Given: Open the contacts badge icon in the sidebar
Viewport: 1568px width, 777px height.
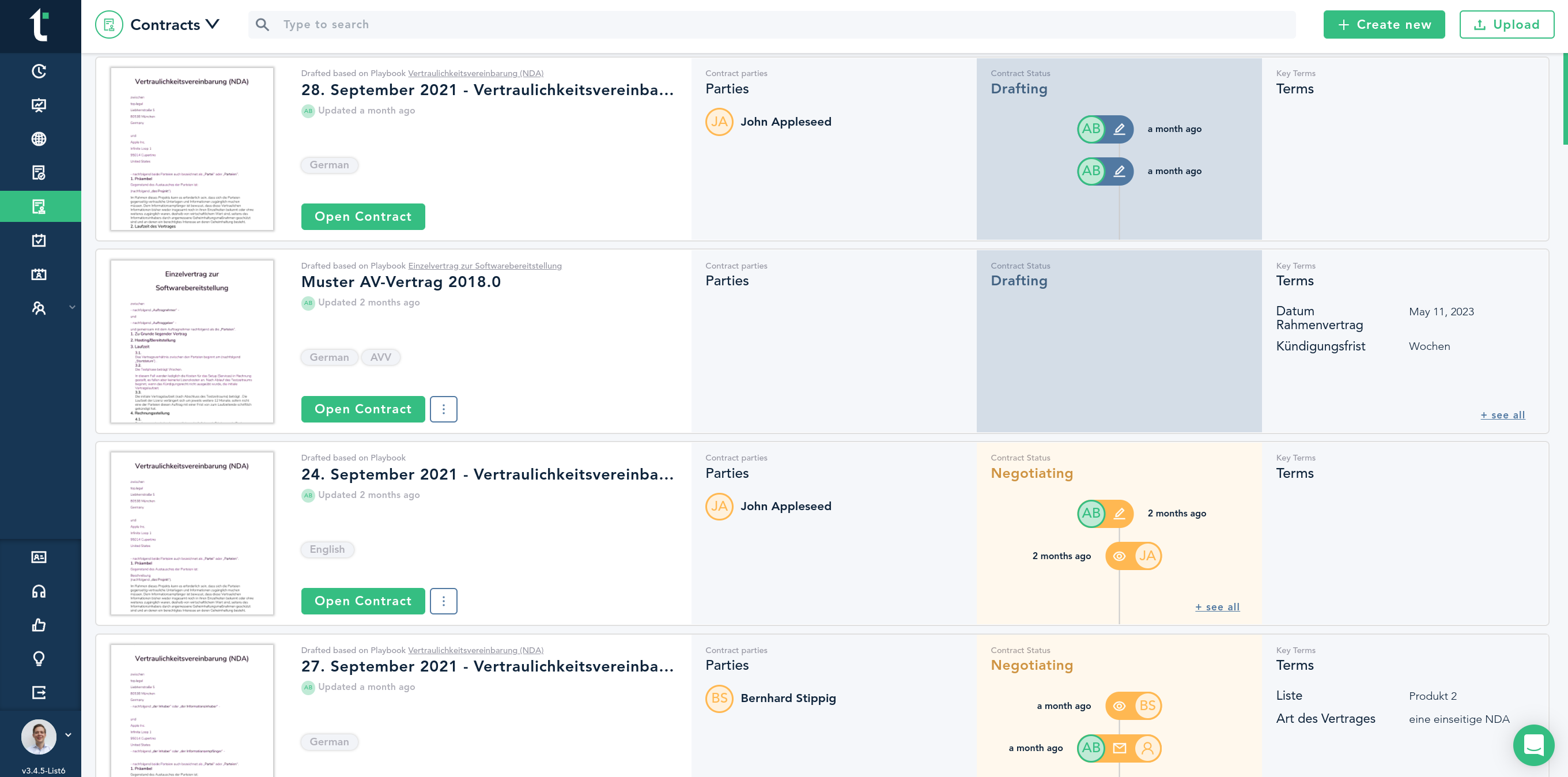Looking at the screenshot, I should click(x=39, y=557).
